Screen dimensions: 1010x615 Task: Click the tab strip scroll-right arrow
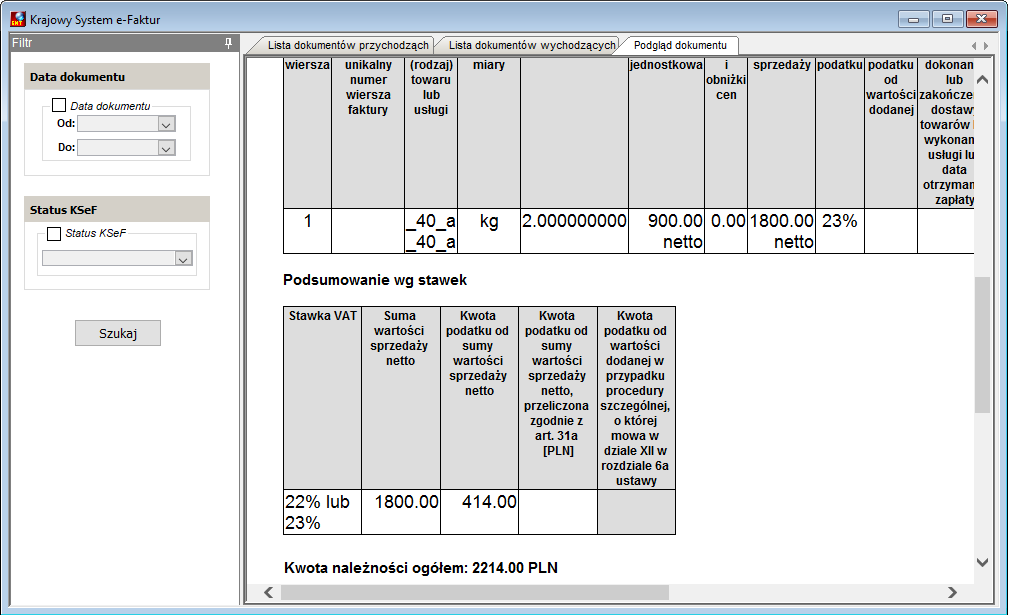point(986,46)
